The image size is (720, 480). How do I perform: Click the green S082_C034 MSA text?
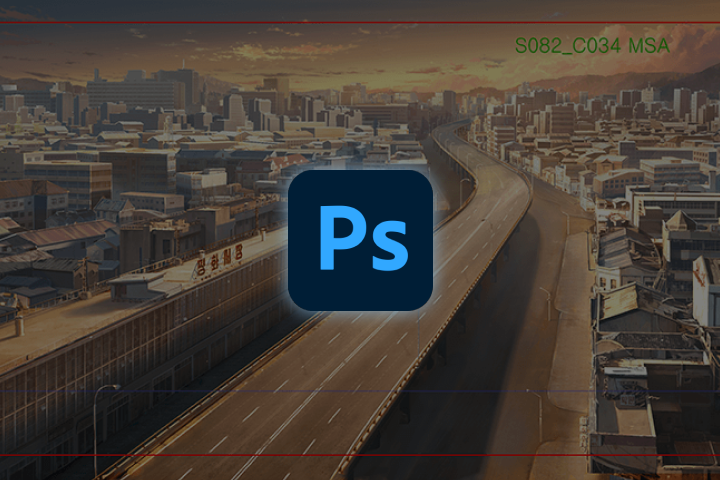pos(592,46)
